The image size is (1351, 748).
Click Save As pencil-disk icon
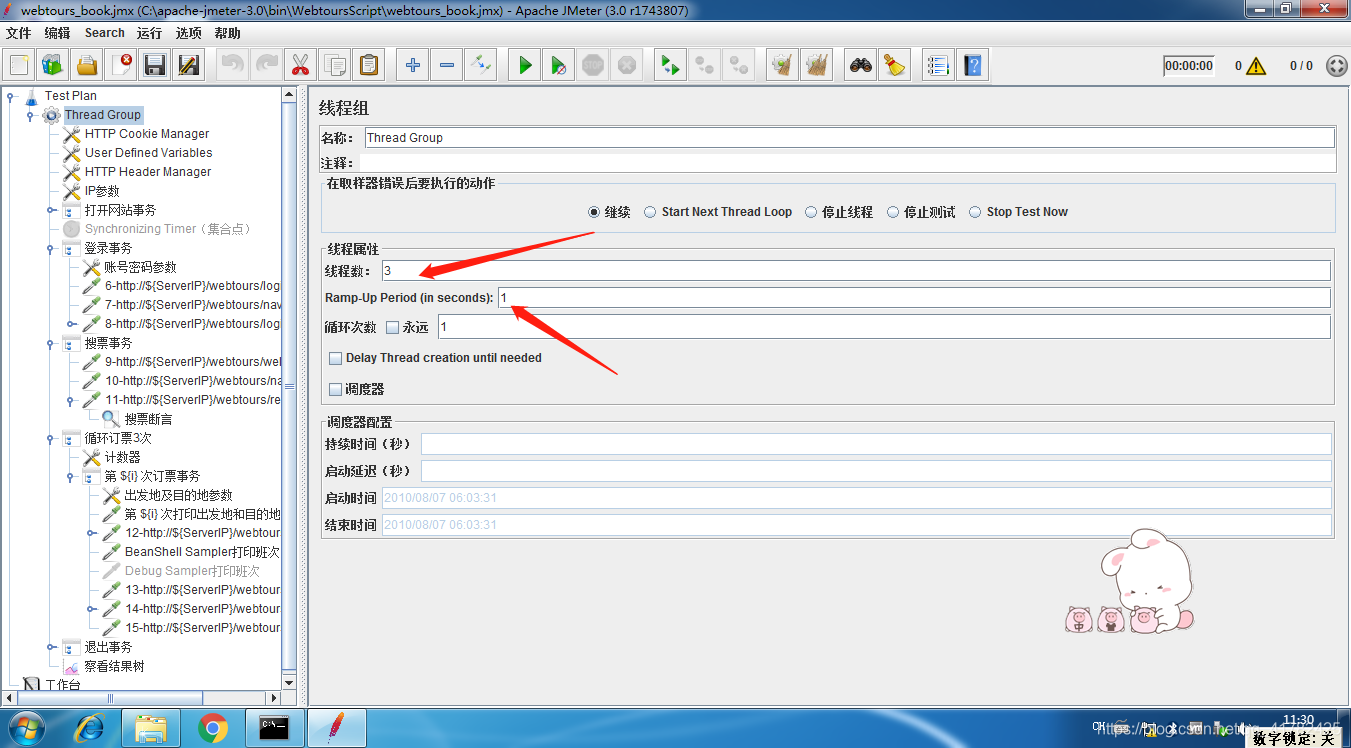189,66
